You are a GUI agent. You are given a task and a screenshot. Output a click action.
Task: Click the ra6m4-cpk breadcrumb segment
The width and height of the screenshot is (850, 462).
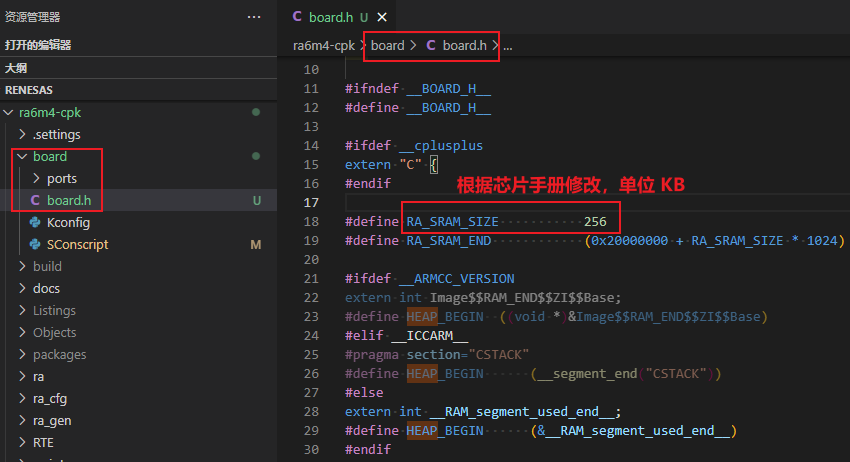321,45
